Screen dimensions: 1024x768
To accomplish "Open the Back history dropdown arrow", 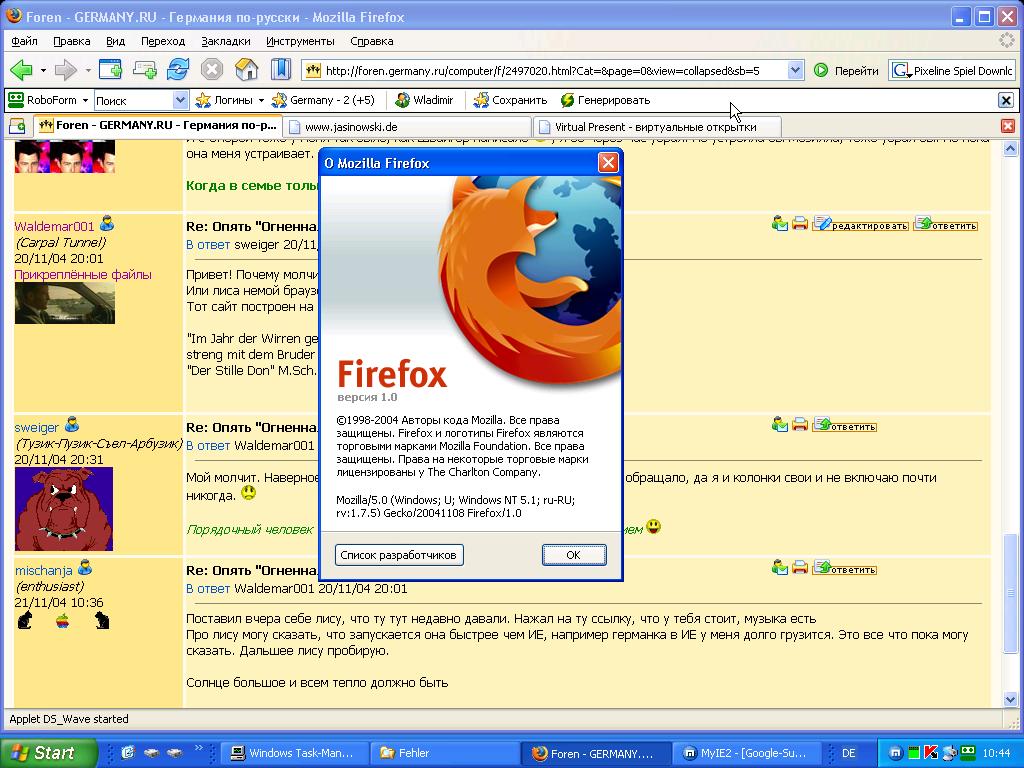I will (x=43, y=70).
